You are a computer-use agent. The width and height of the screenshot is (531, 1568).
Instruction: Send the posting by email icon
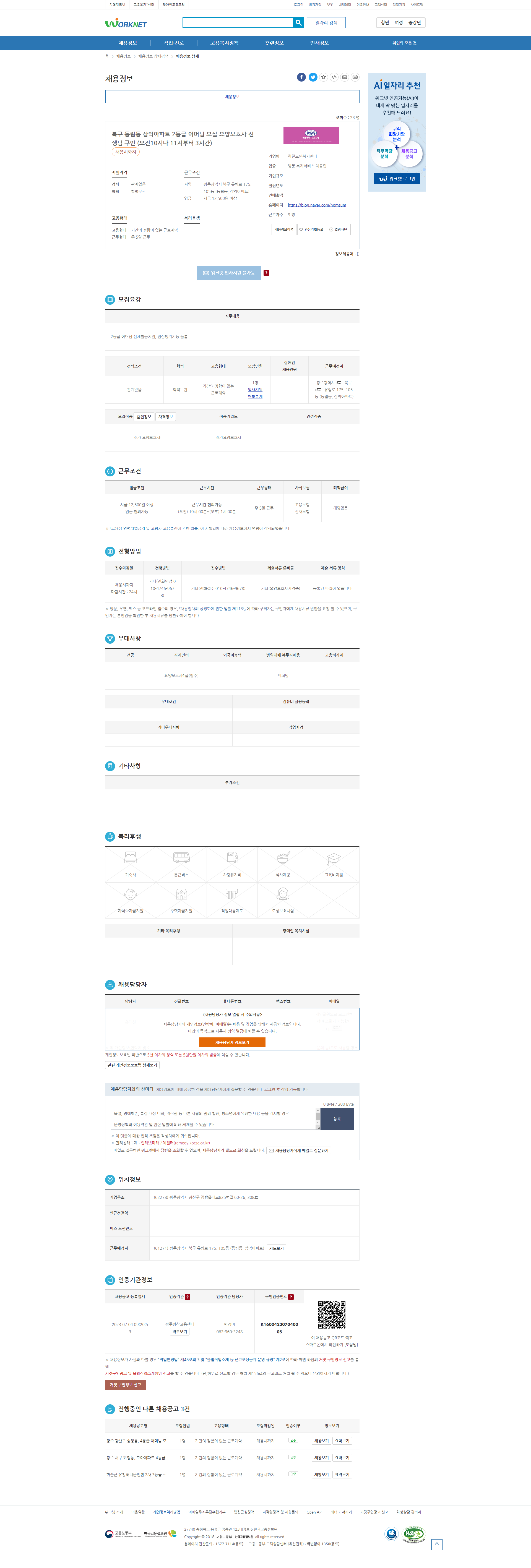345,77
